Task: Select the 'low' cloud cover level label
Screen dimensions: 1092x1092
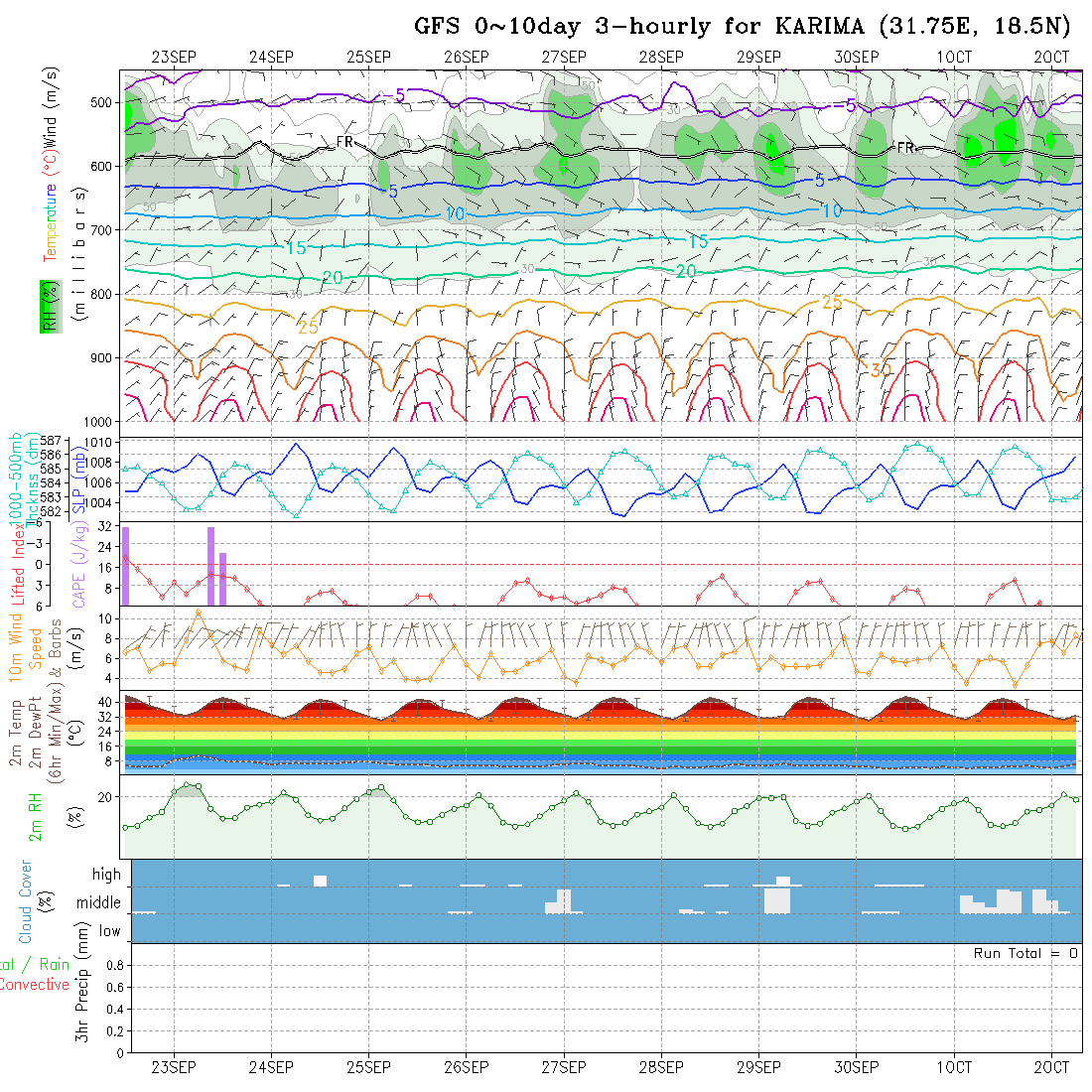Action: [109, 931]
